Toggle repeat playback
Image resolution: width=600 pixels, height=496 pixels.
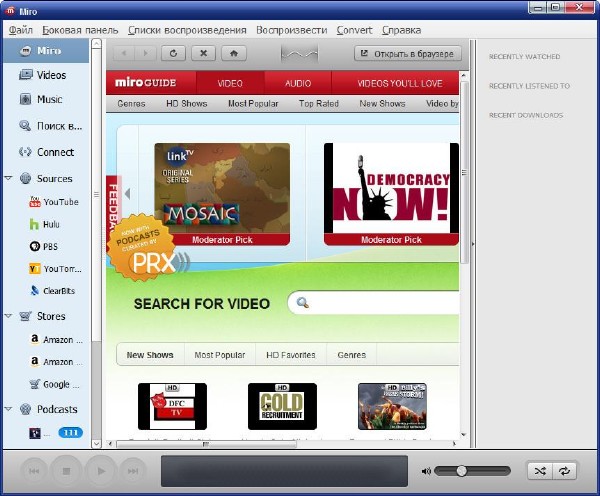(565, 470)
